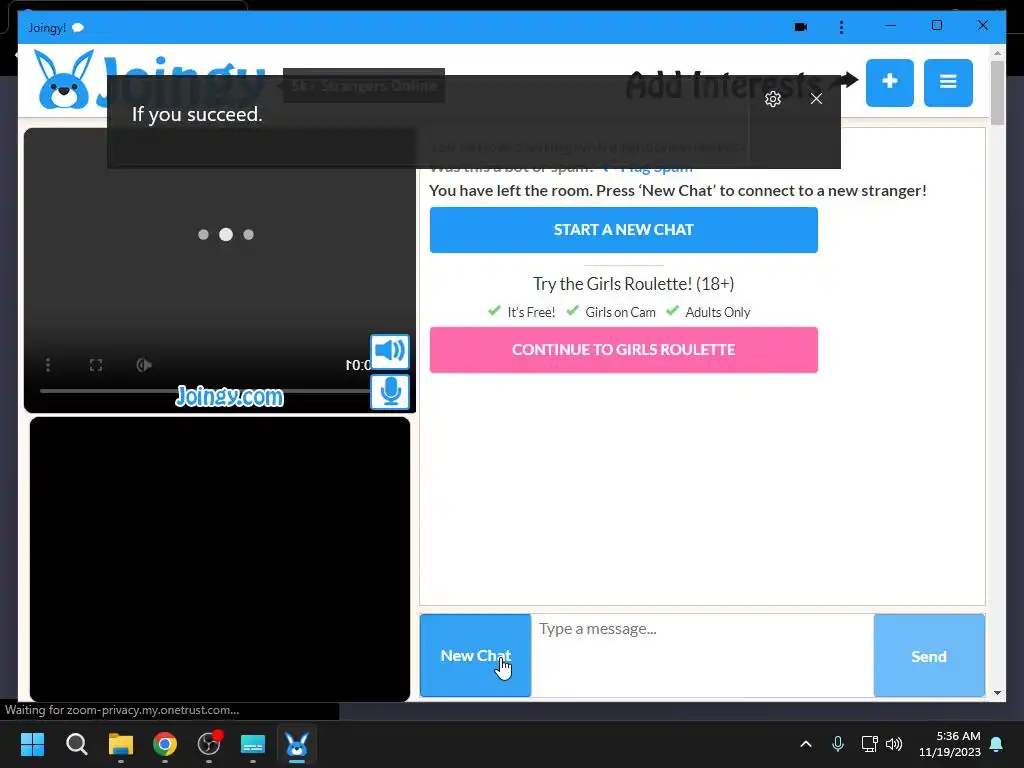This screenshot has height=768, width=1024.
Task: Click the camera icon in title bar
Action: (x=801, y=27)
